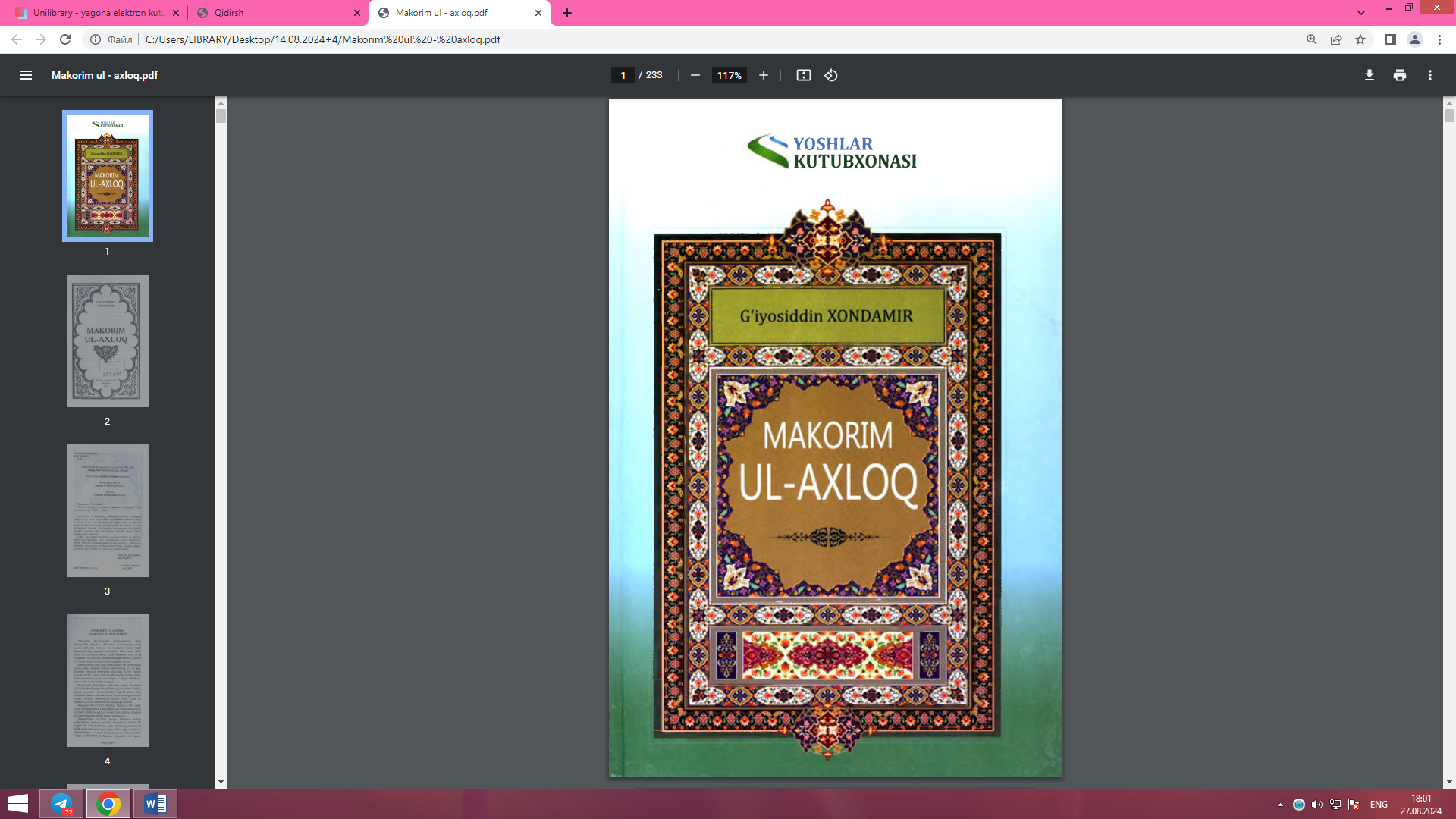Switch to Qidirsh browser tab
Viewport: 1456px width, 819px height.
click(x=275, y=13)
